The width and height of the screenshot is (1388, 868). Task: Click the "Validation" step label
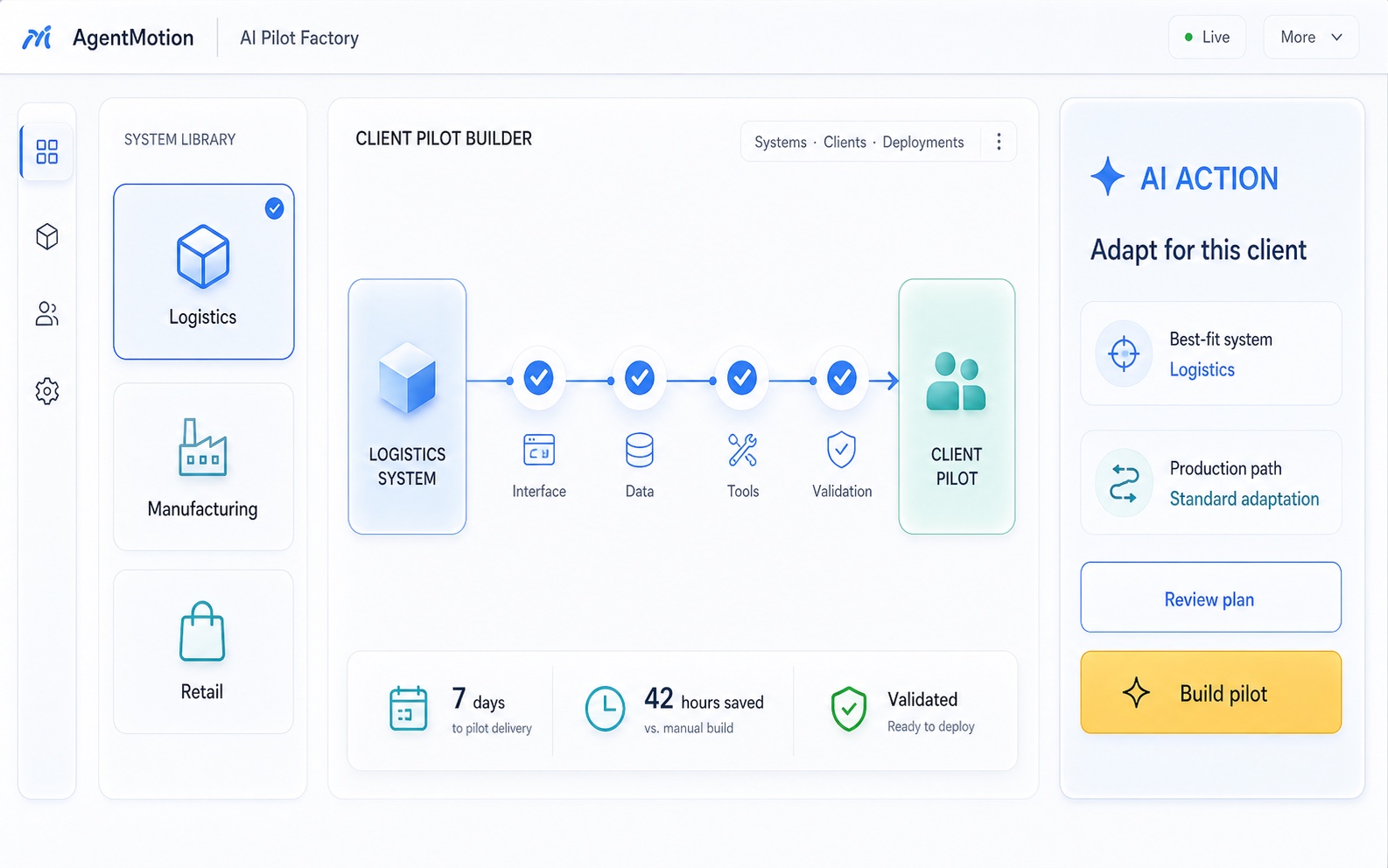842,491
